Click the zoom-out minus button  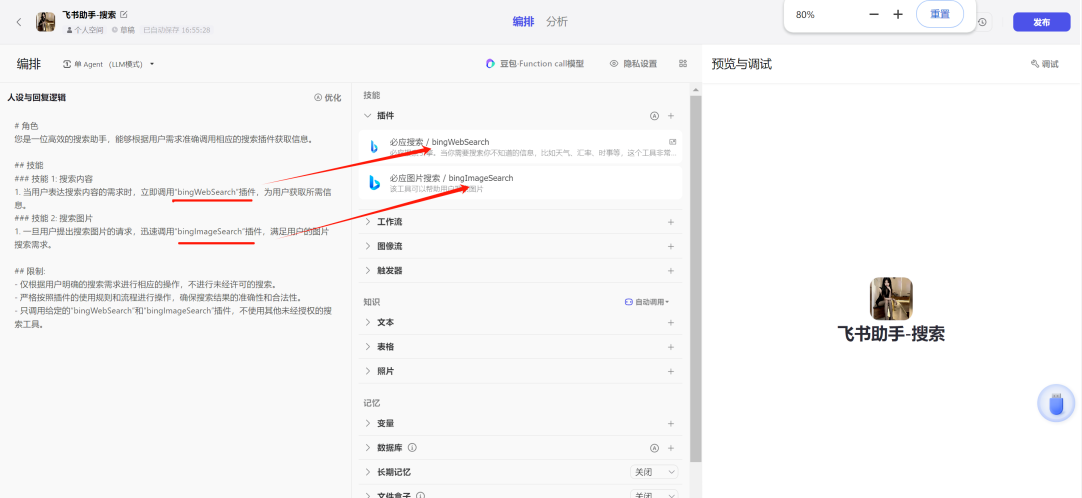point(874,15)
